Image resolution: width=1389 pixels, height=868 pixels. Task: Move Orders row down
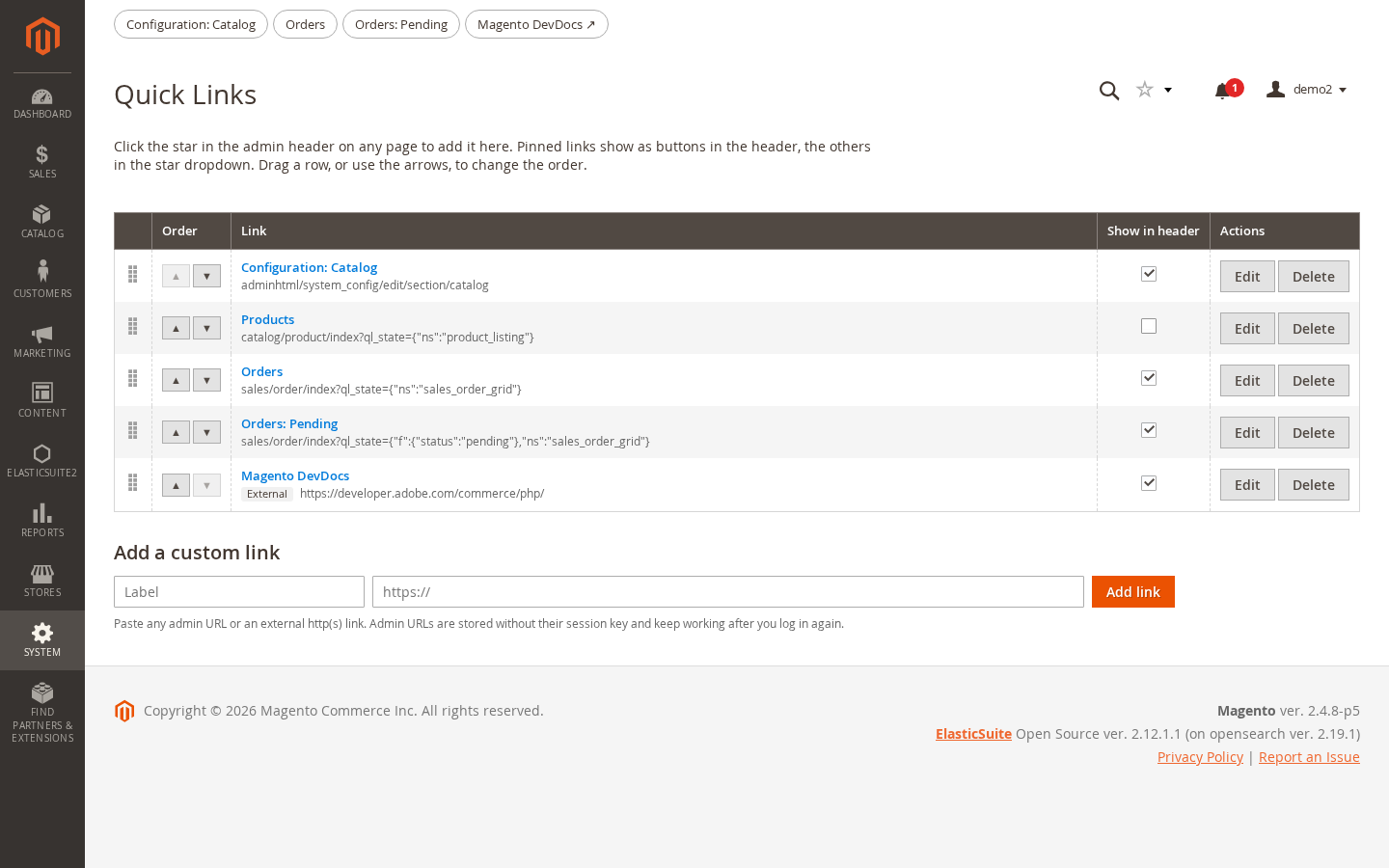coord(206,380)
